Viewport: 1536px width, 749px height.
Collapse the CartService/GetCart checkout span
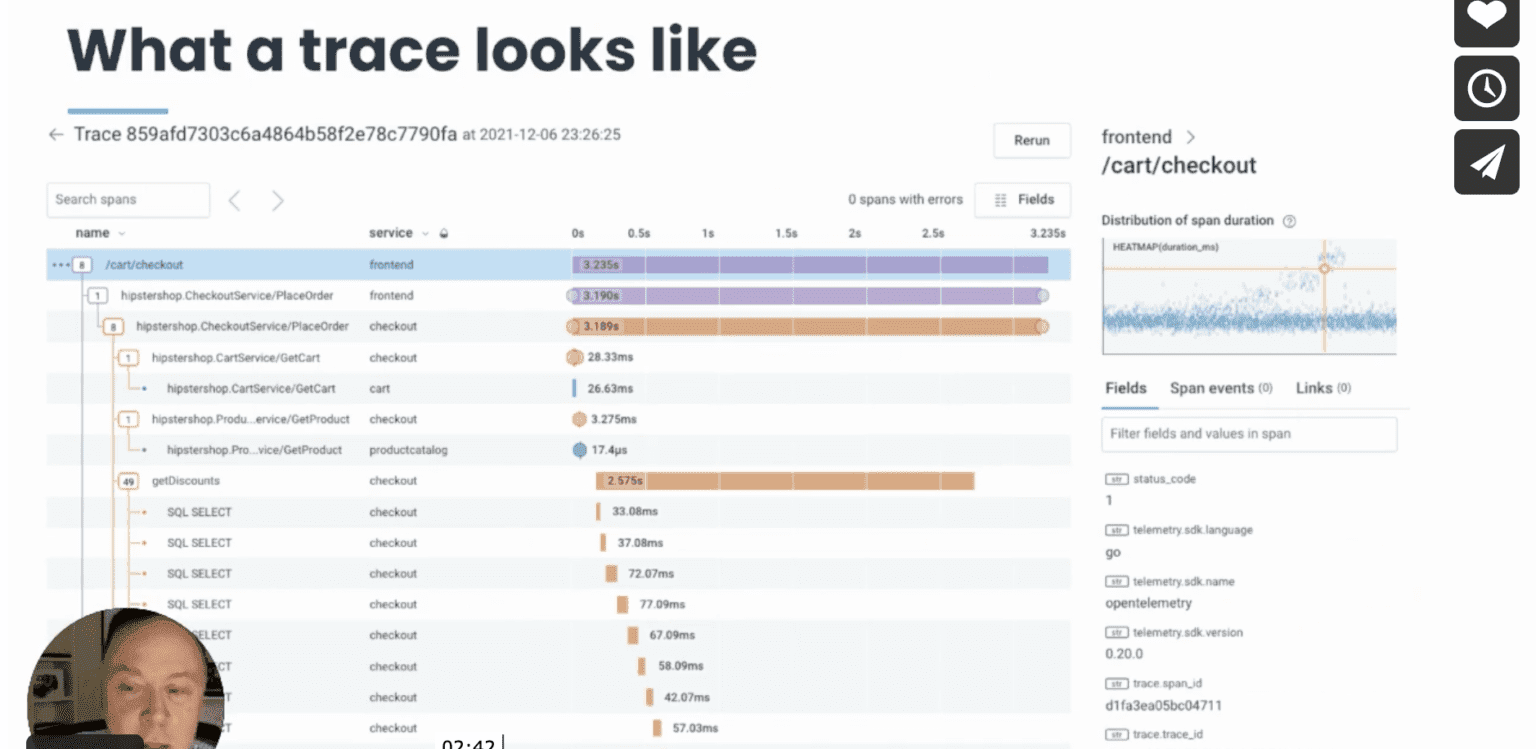coord(128,358)
